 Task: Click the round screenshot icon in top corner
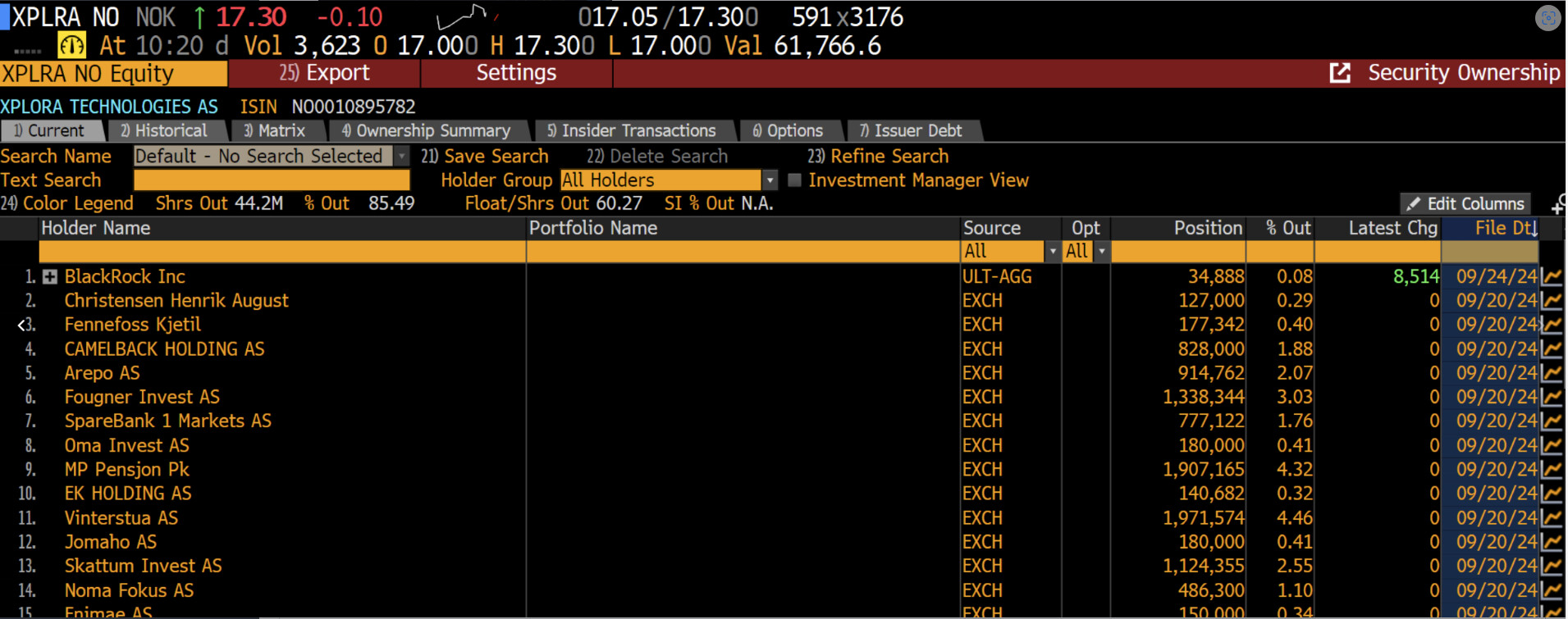(x=1547, y=18)
